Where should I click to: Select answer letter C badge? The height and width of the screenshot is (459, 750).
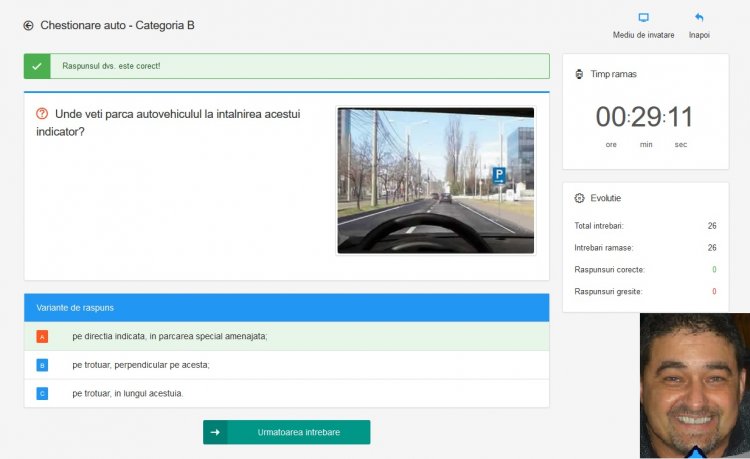point(42,393)
